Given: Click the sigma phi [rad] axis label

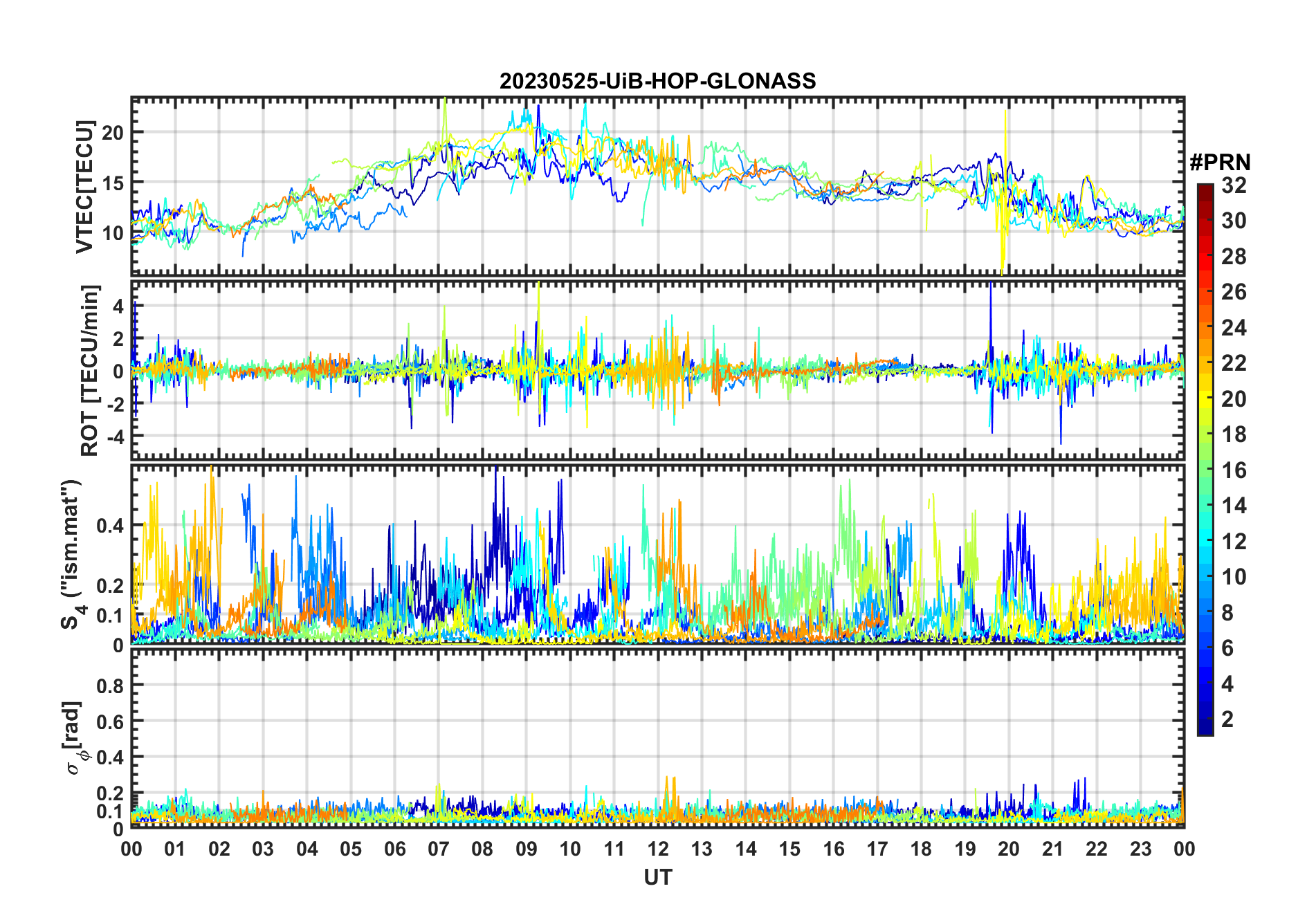Looking at the screenshot, I should (x=76, y=738).
